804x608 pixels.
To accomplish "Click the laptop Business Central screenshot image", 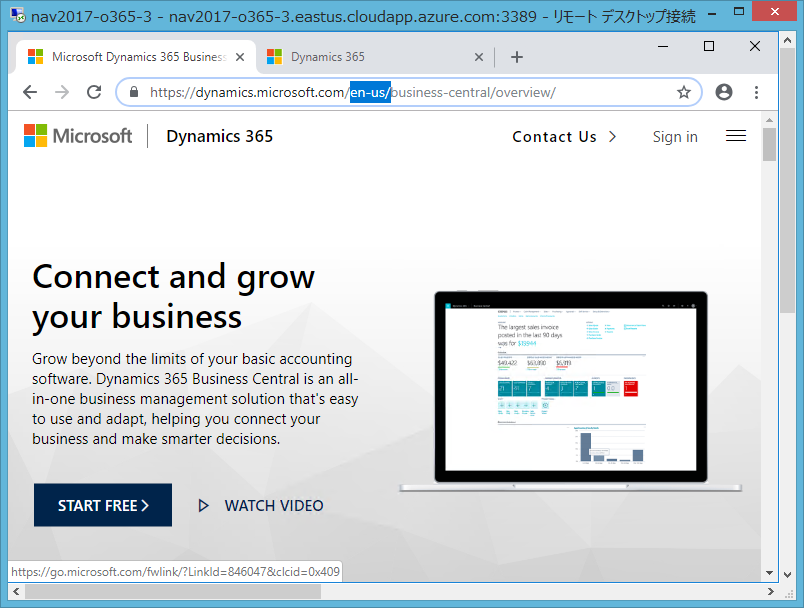I will coord(571,391).
